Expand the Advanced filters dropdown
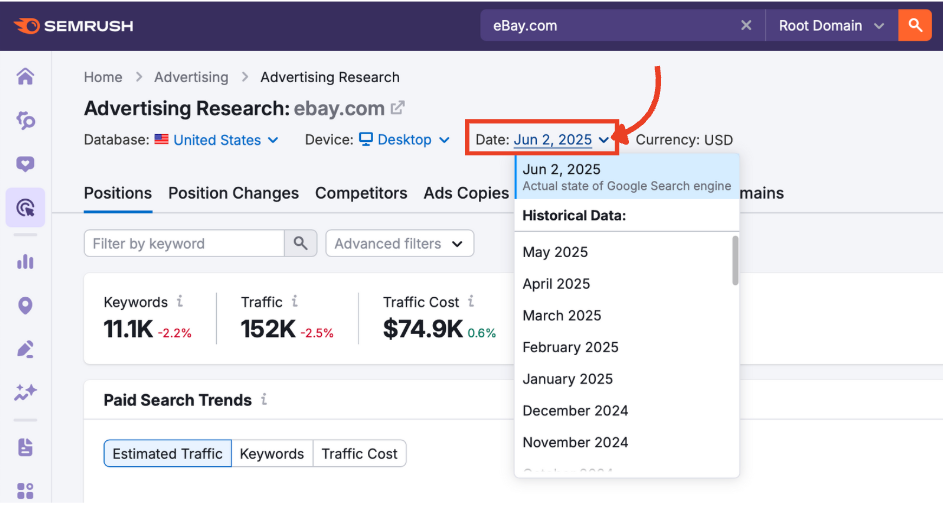Screen dimensions: 943x506 click(399, 243)
